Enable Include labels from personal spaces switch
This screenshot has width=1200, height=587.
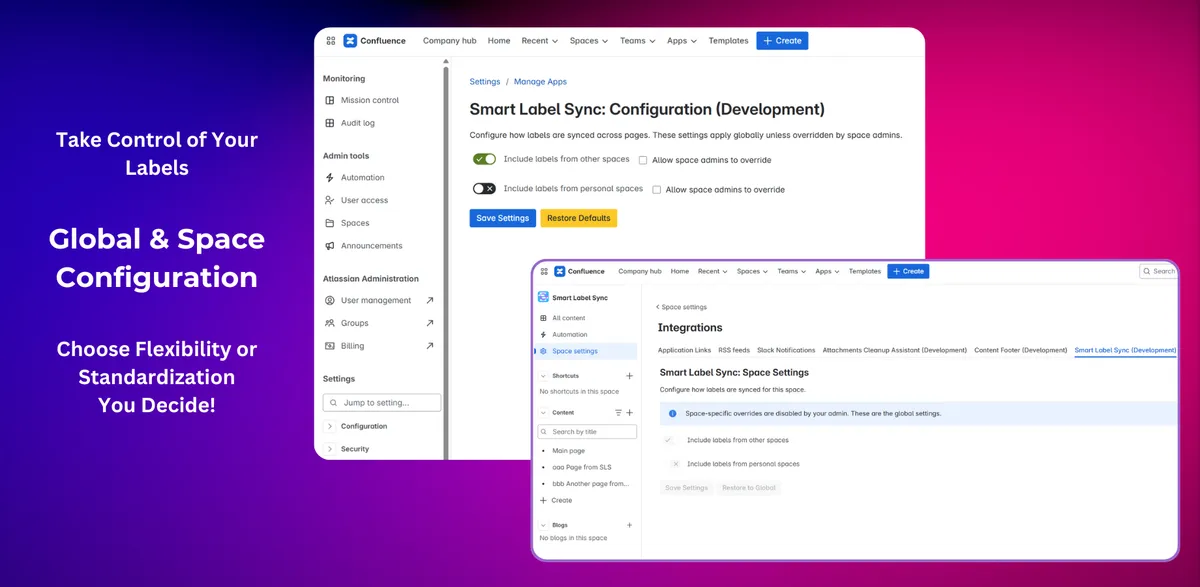(x=485, y=188)
